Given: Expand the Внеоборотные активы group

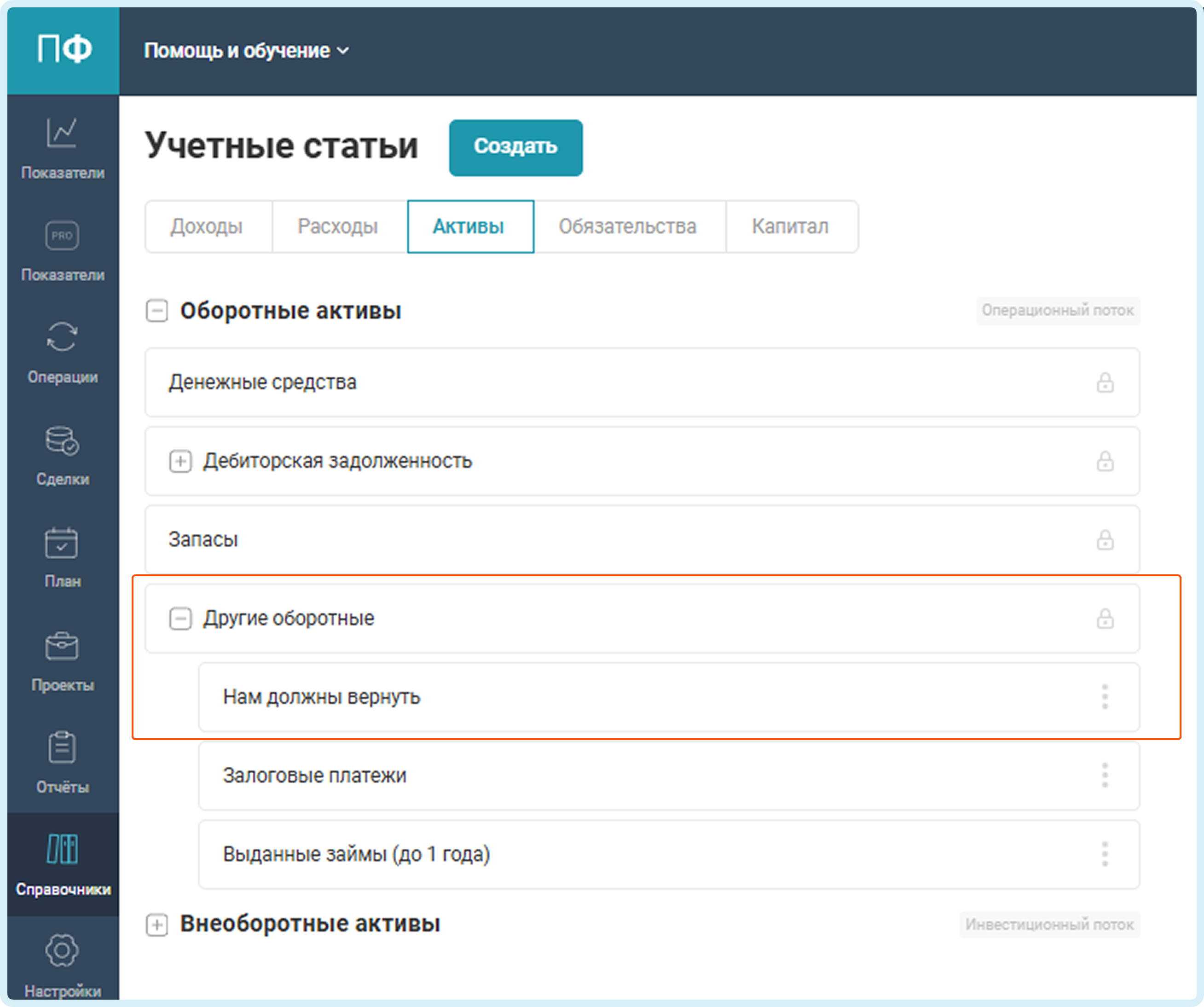Looking at the screenshot, I should (x=156, y=925).
